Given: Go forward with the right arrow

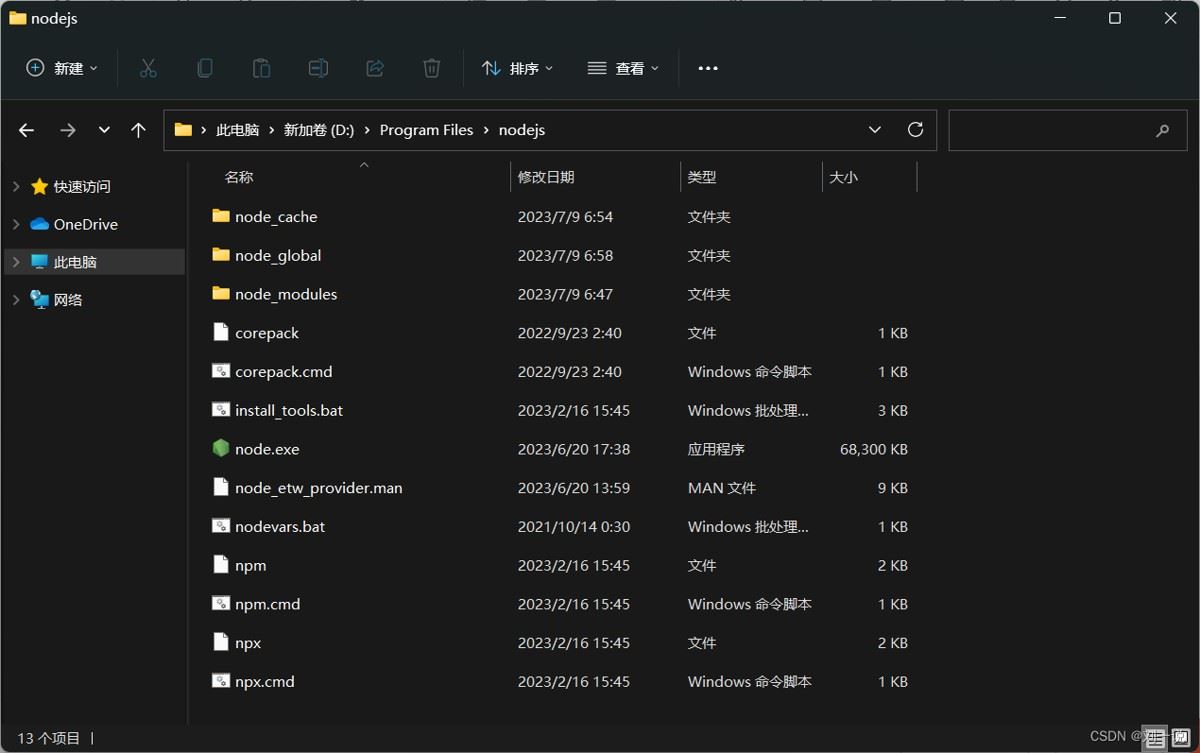Looking at the screenshot, I should pos(67,130).
